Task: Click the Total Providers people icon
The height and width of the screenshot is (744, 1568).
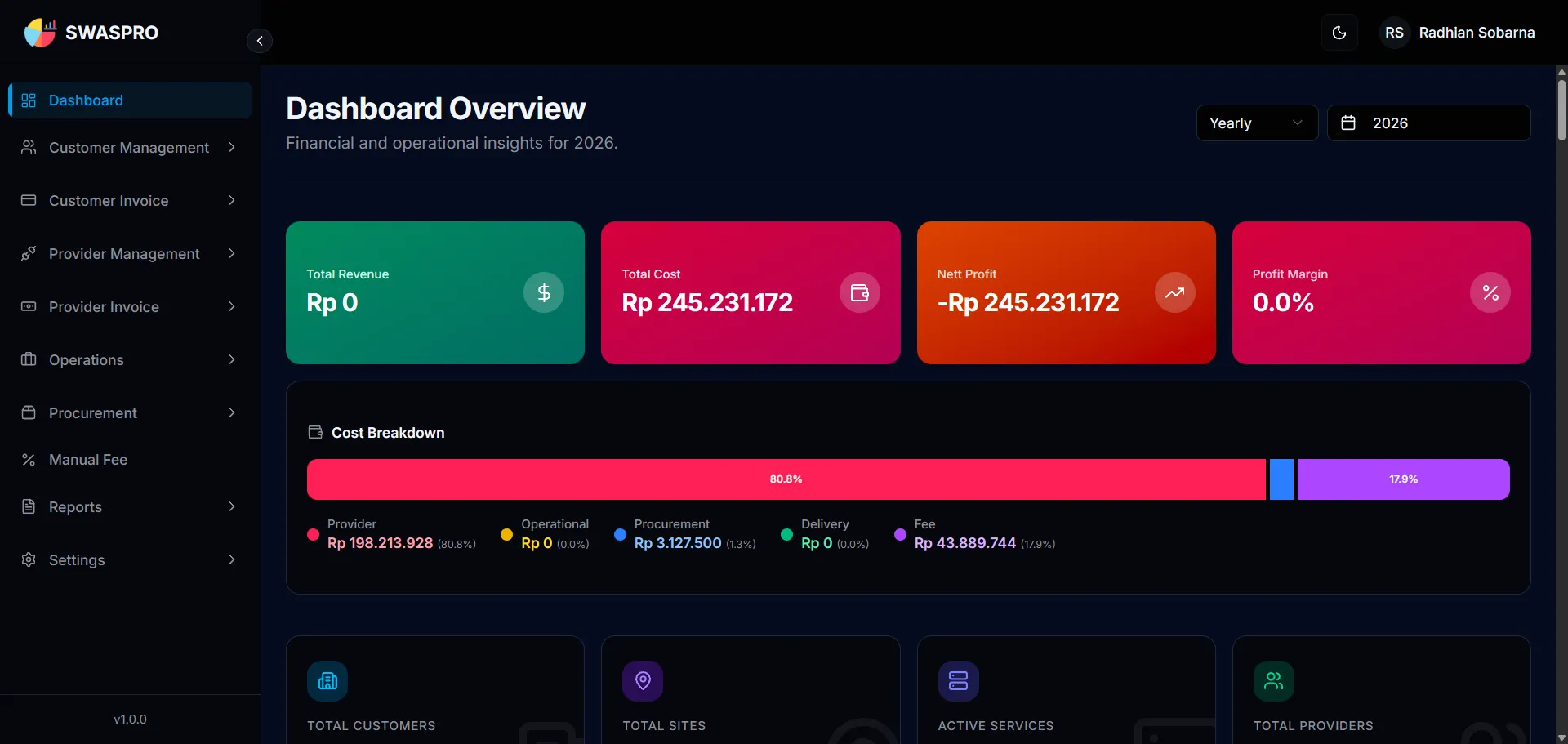Action: (1274, 681)
